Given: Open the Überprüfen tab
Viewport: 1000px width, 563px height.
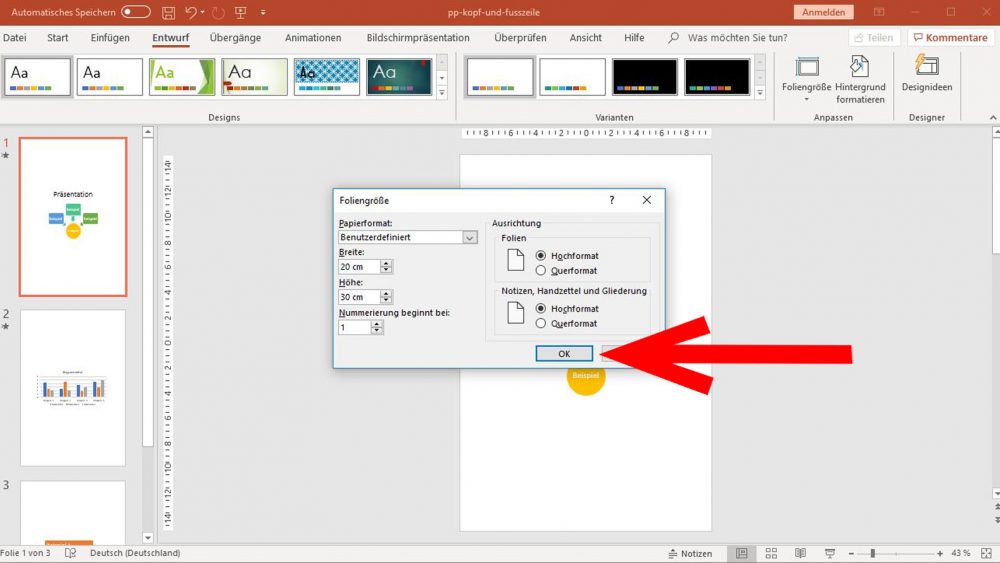Looking at the screenshot, I should pos(520,38).
